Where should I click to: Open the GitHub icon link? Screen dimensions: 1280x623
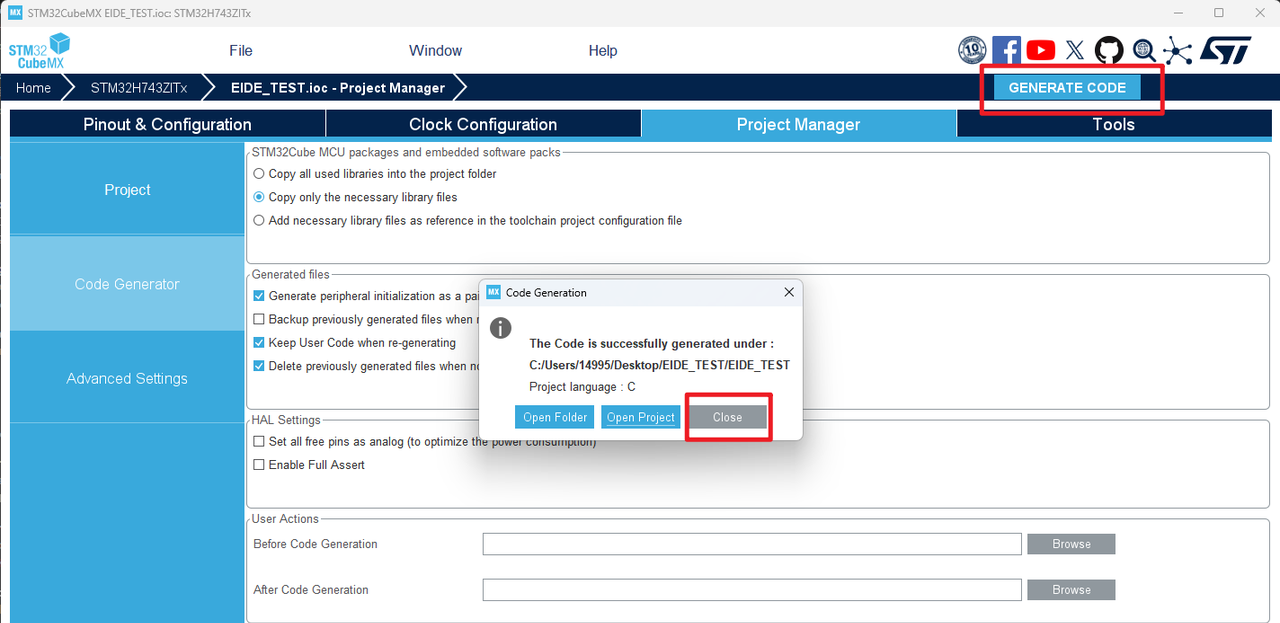point(1109,50)
